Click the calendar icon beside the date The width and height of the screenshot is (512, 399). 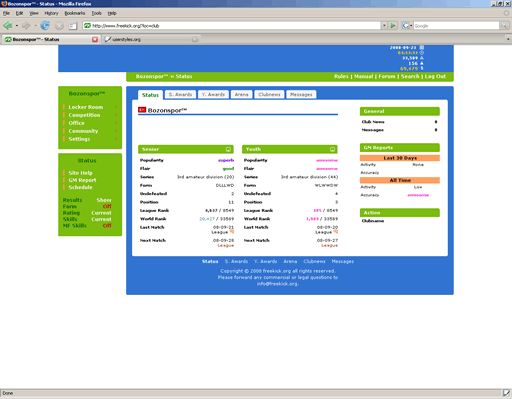(422, 48)
